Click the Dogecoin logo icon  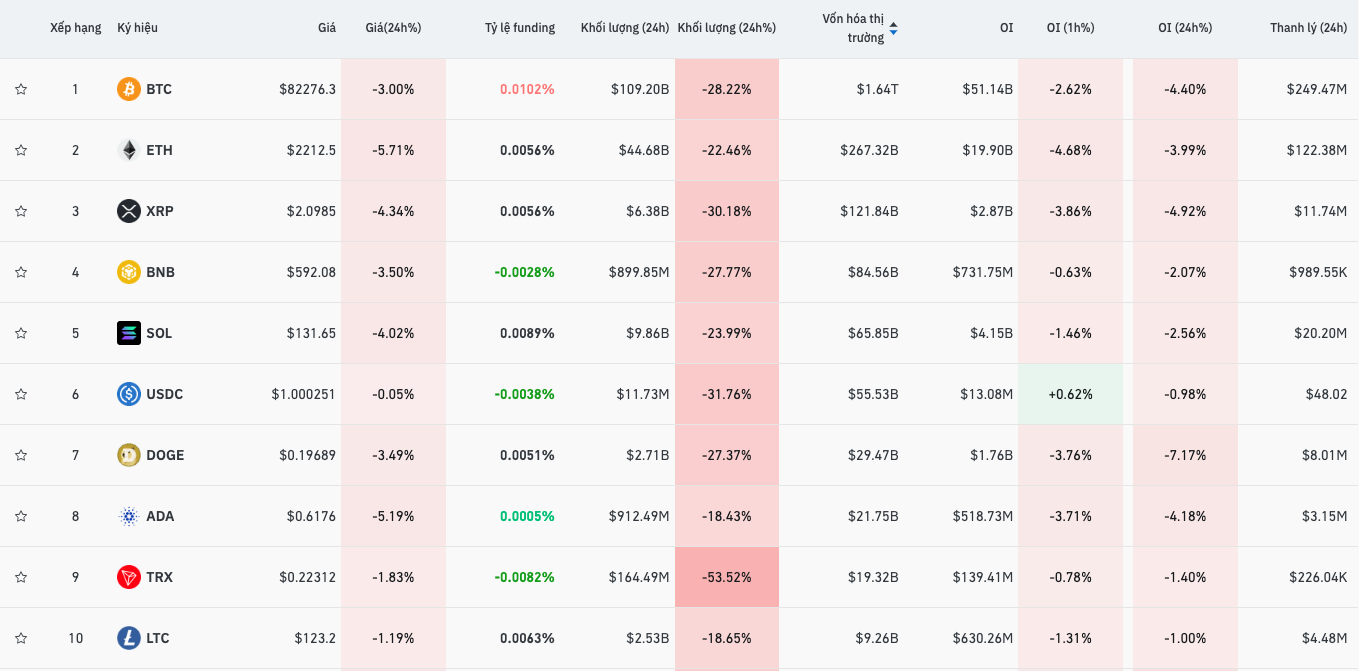(x=129, y=455)
